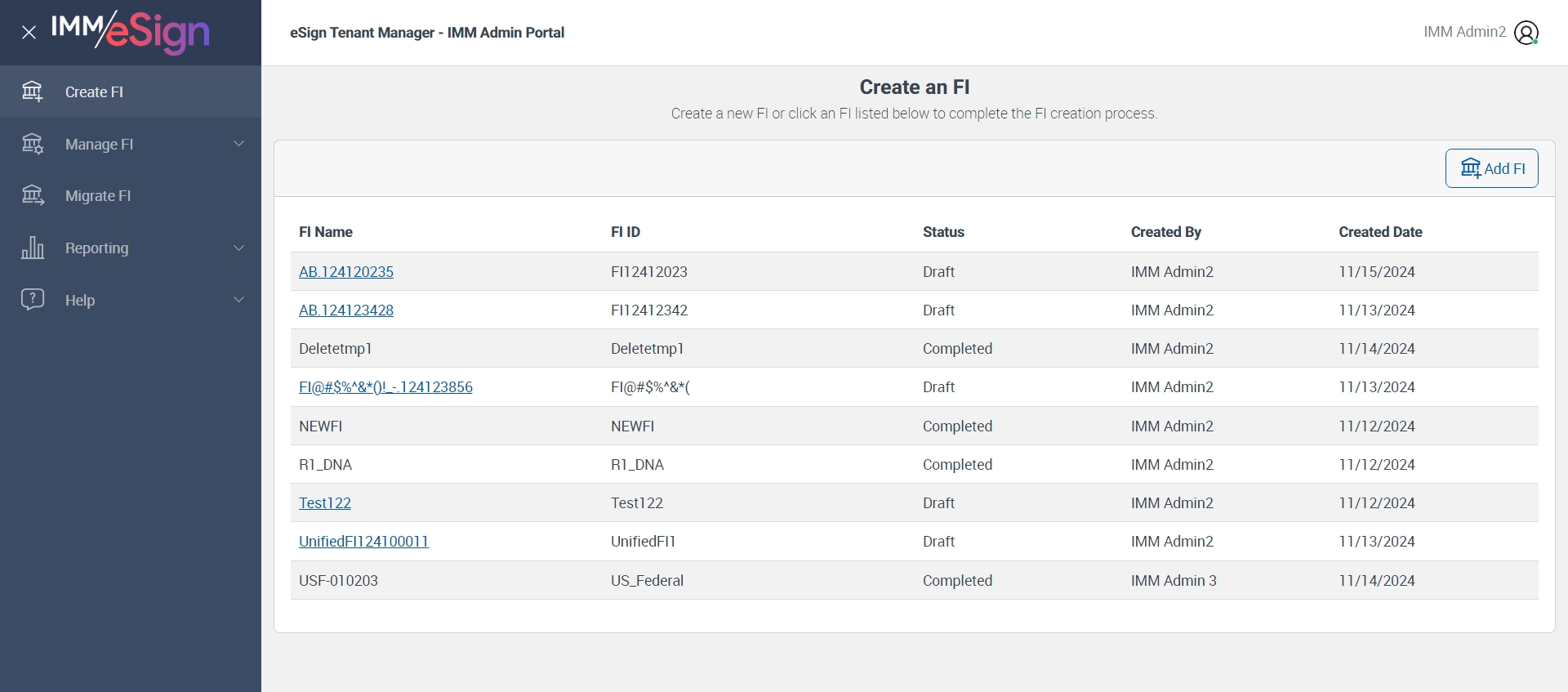
Task: Click the Help question mark icon
Action: pyautogui.click(x=33, y=299)
